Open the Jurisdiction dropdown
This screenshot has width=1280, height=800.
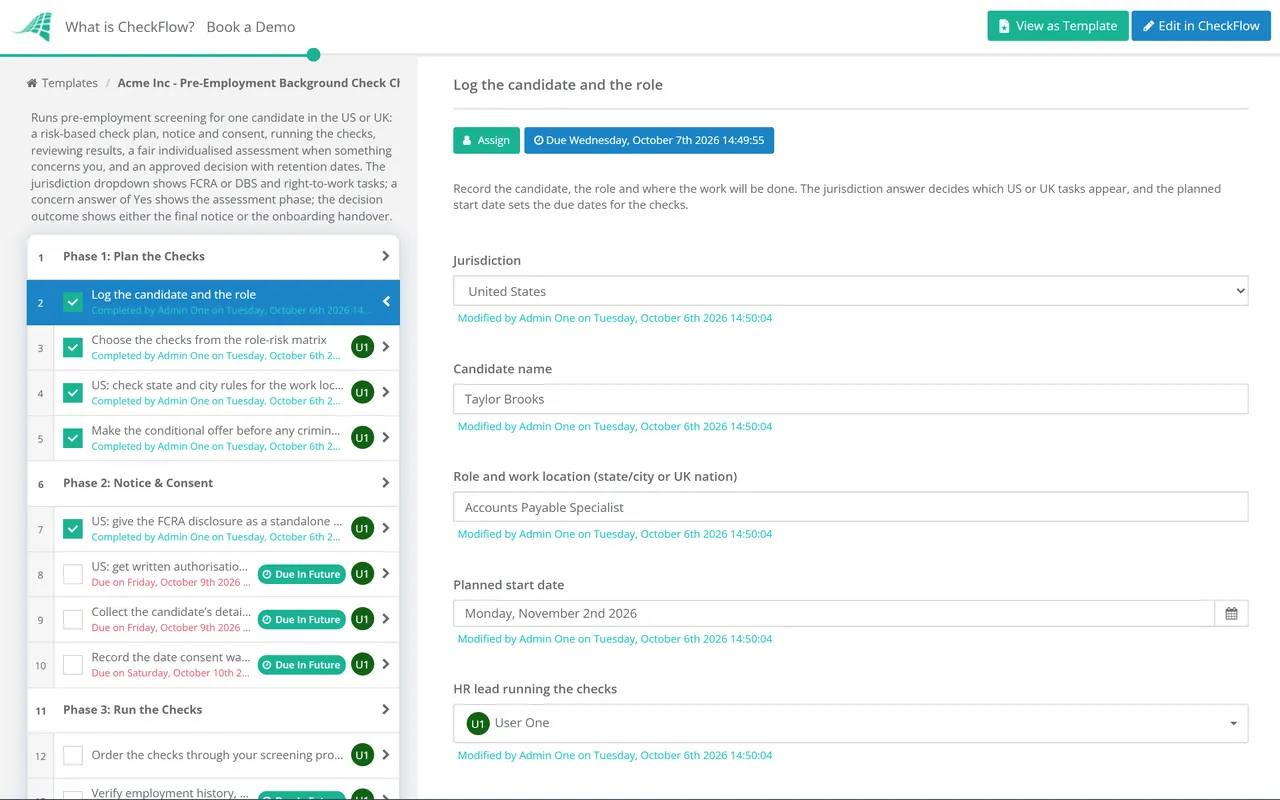coord(850,291)
